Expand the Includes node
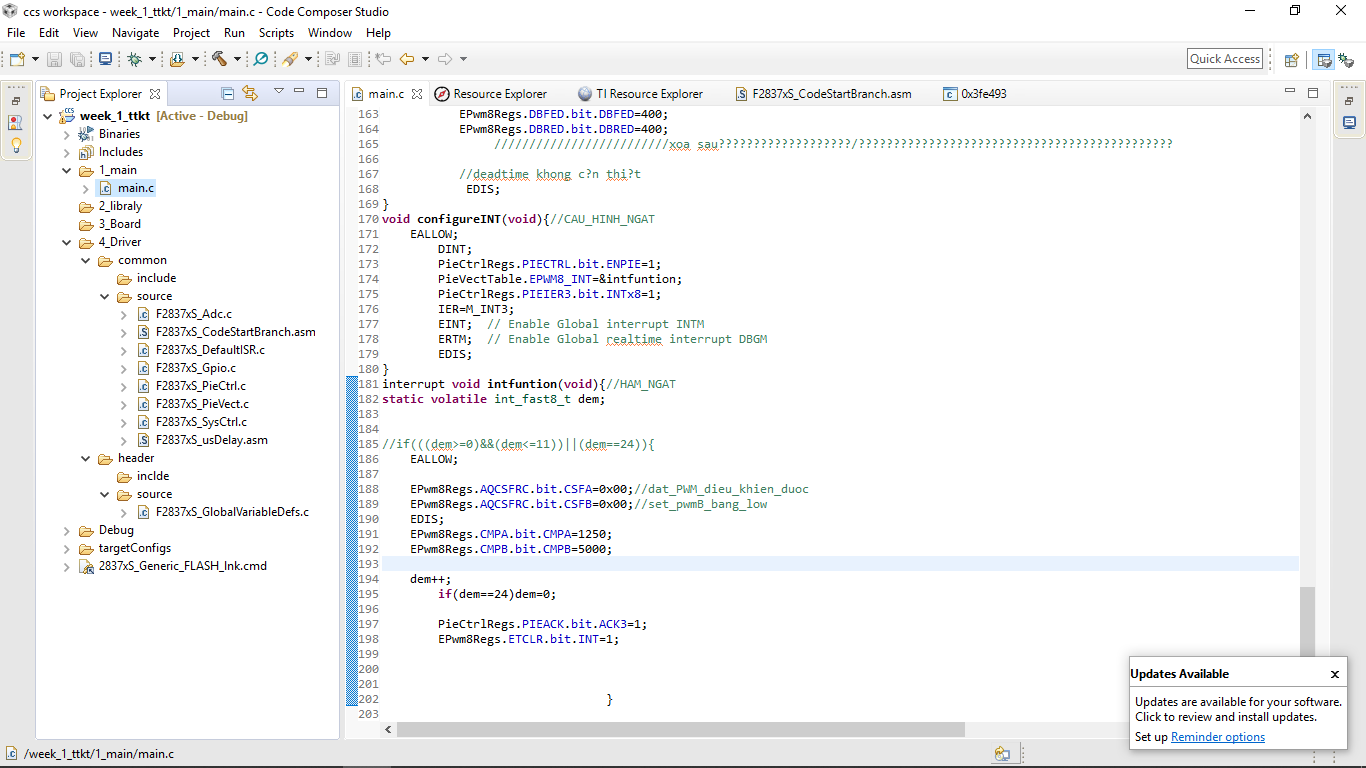 click(x=67, y=152)
